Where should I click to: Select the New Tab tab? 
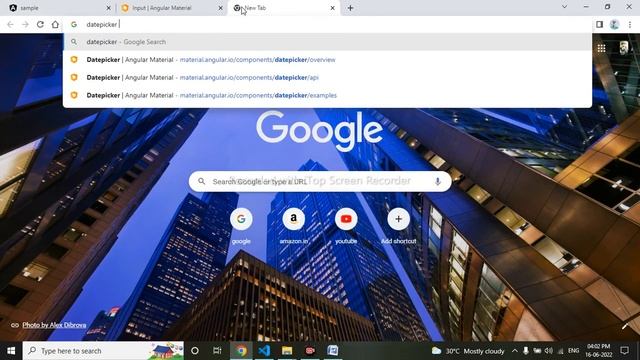(284, 8)
